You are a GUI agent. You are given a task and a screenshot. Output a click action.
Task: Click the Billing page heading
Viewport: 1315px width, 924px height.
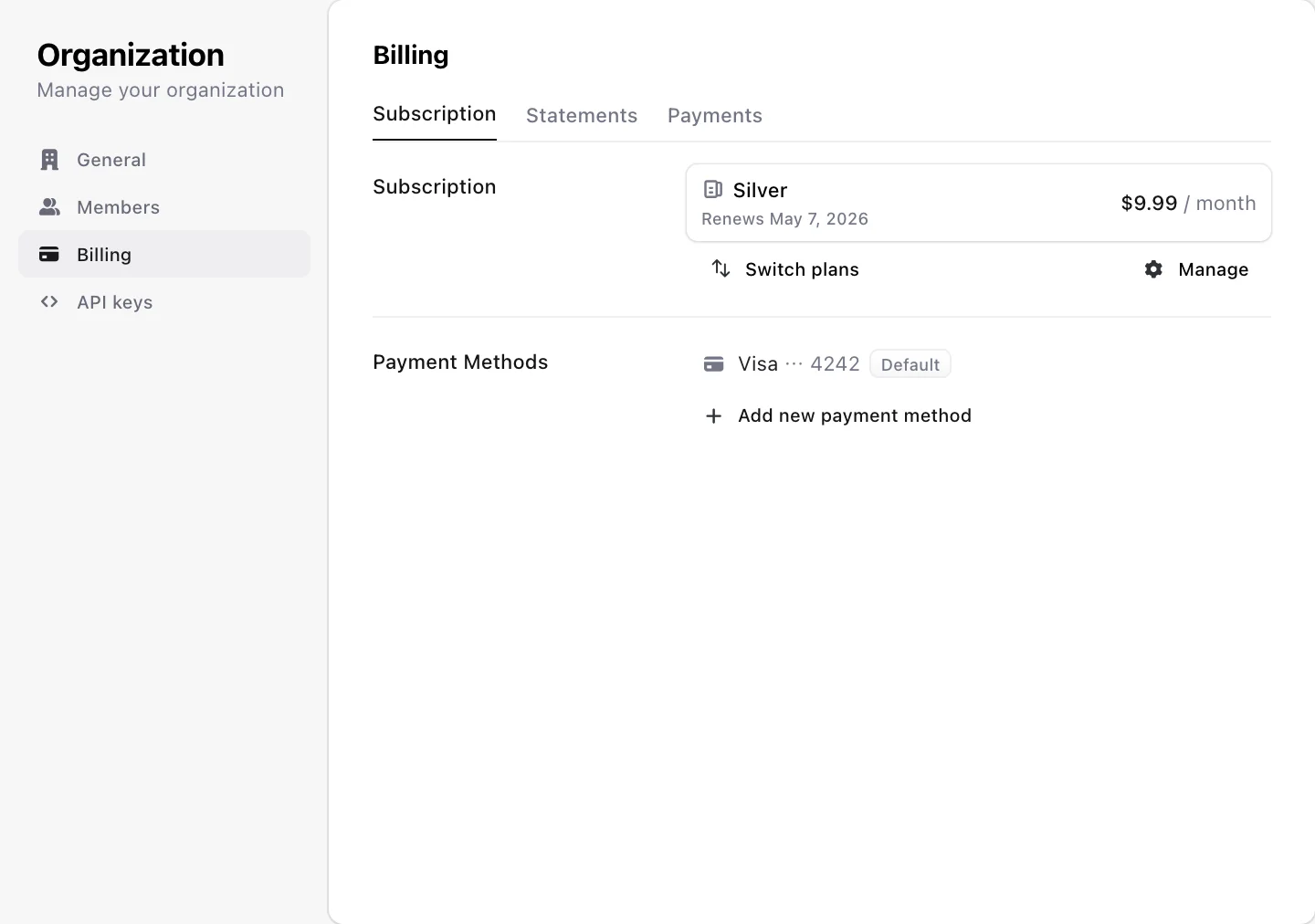[411, 56]
